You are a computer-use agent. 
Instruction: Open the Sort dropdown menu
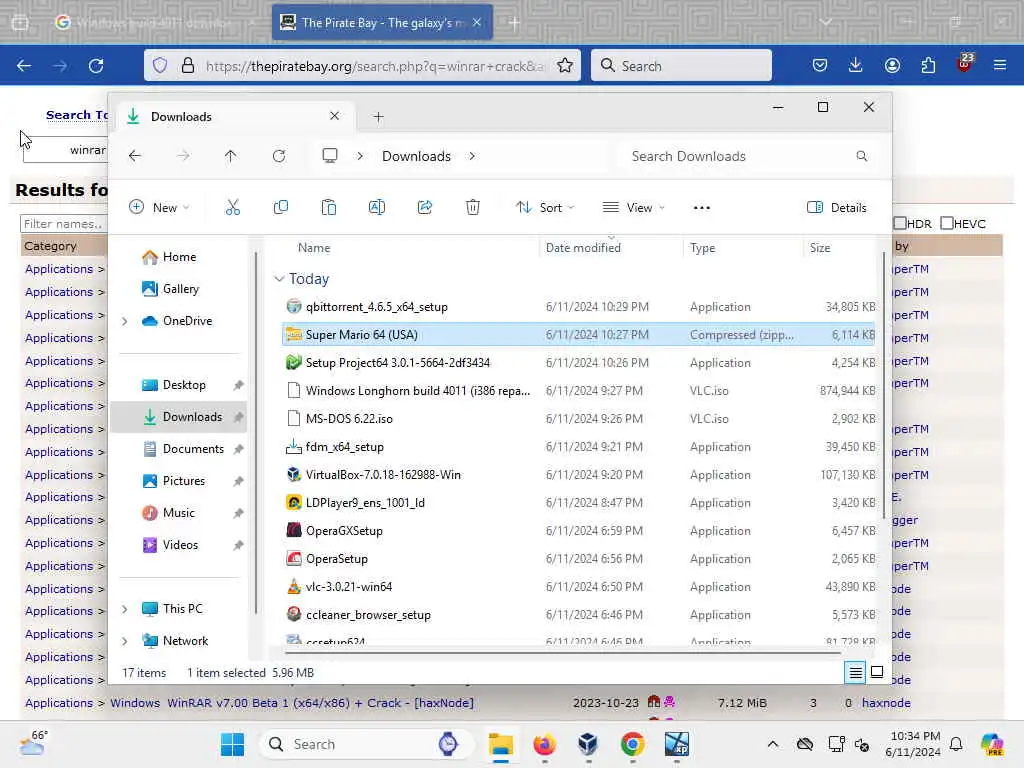[x=545, y=208]
